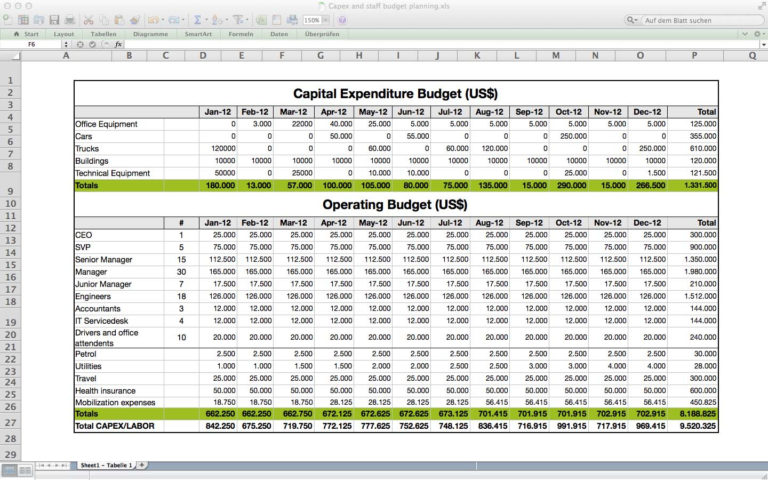Open the Formeln ribbon tab
The width and height of the screenshot is (768, 480).
tap(241, 33)
